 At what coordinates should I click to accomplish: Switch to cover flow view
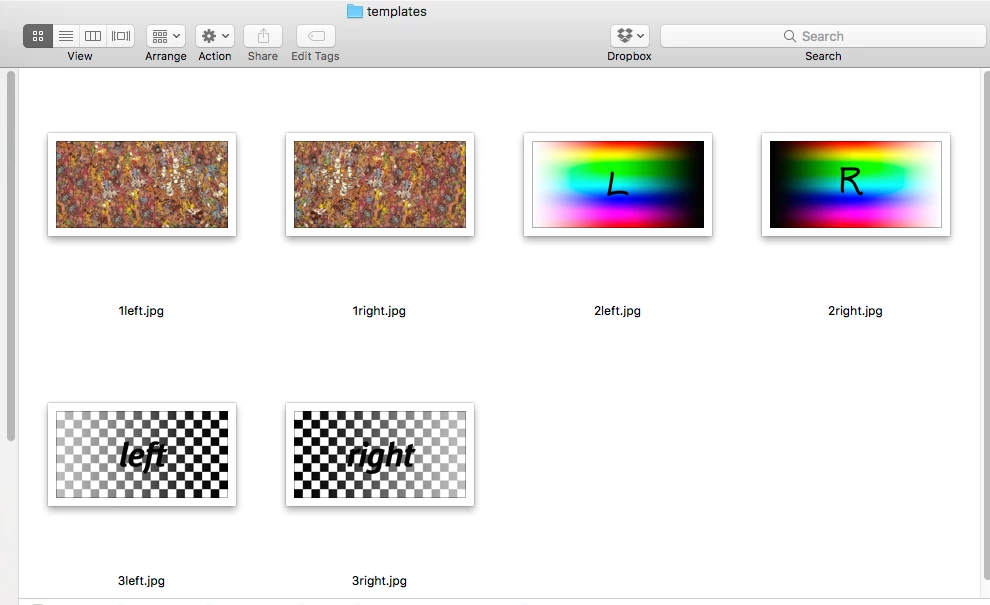click(121, 36)
